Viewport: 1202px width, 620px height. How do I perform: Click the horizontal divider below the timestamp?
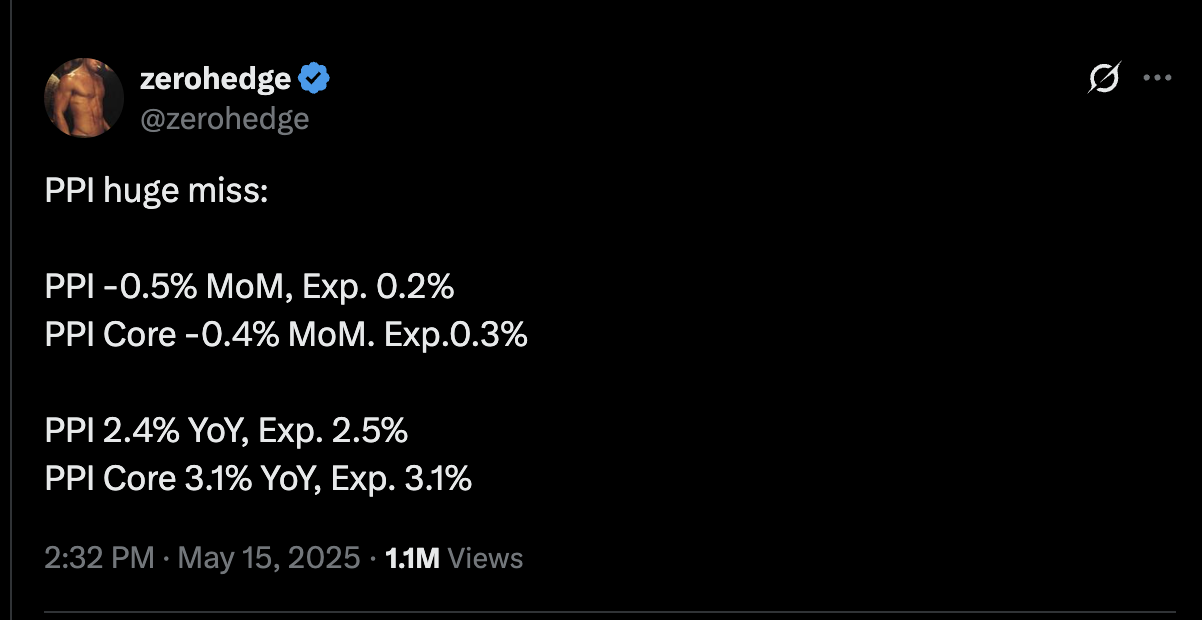611,610
